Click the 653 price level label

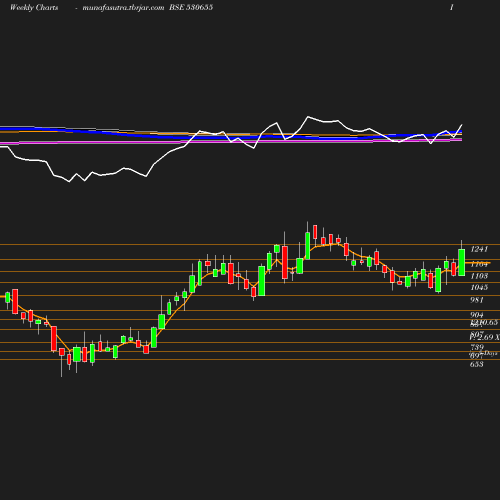click(477, 364)
